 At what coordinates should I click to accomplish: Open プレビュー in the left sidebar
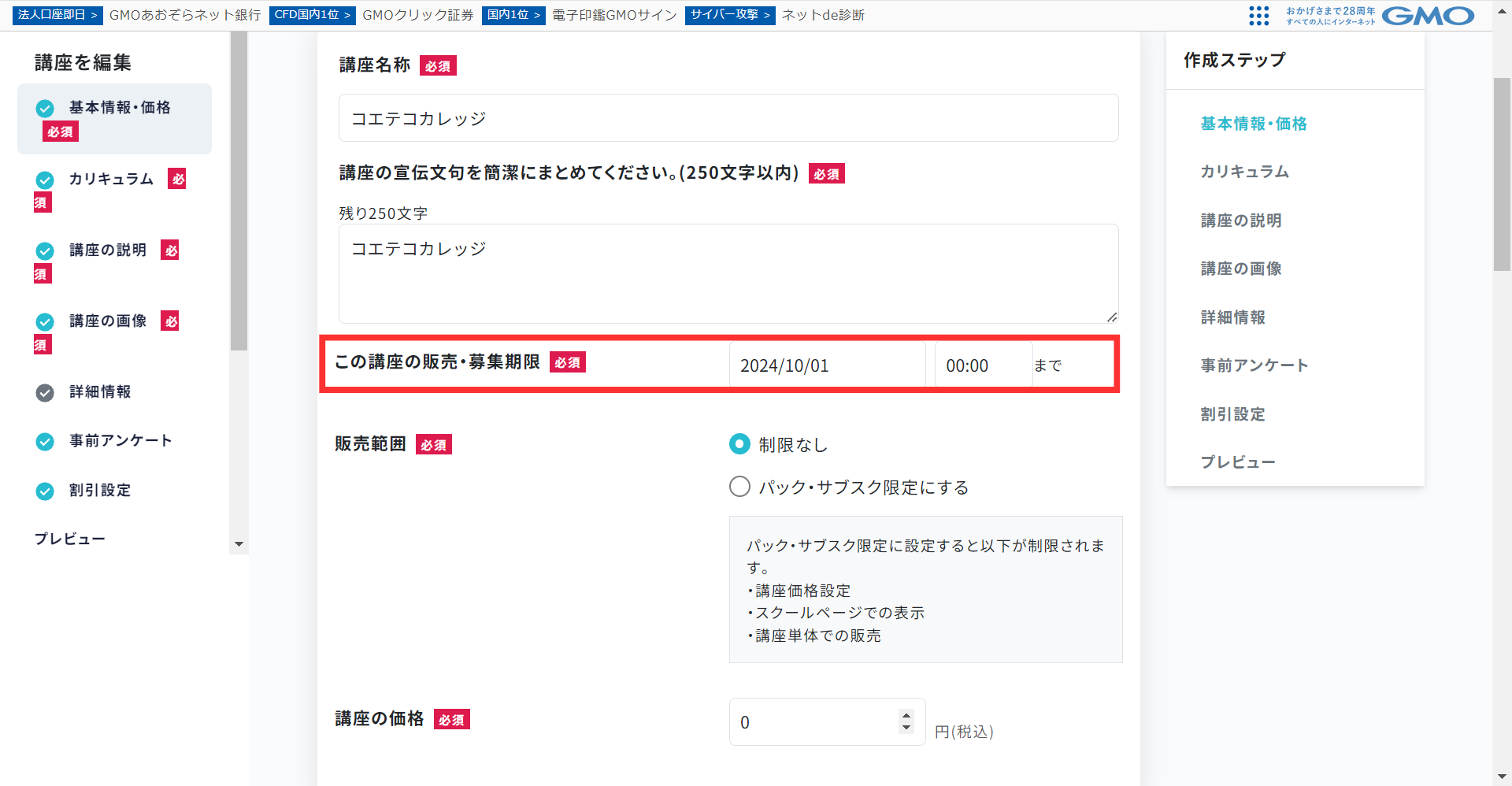pos(69,539)
